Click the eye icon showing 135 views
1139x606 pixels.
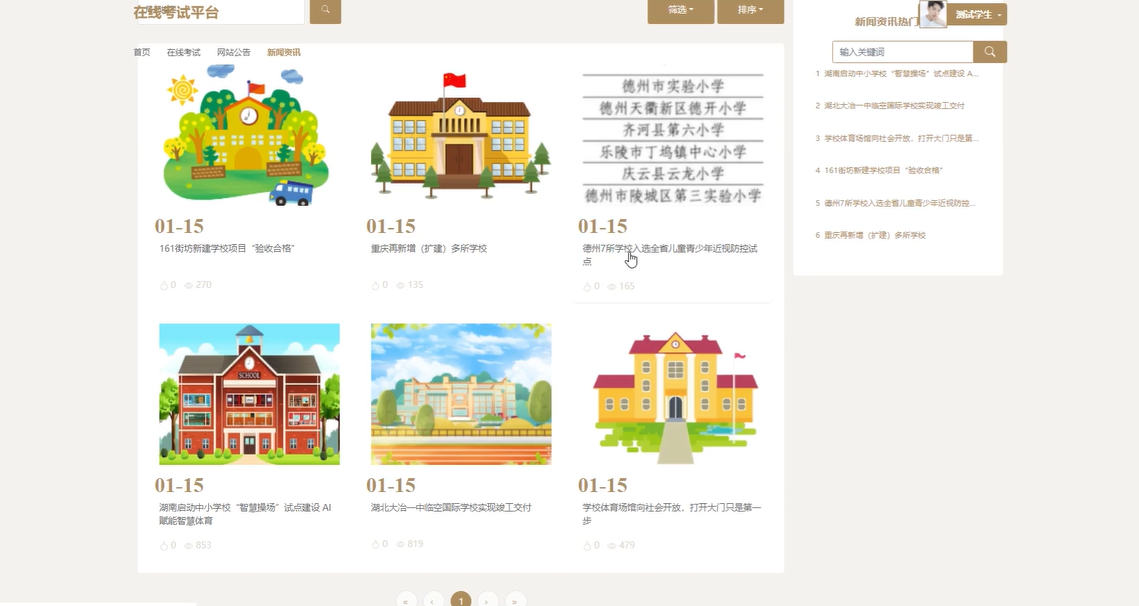[400, 285]
